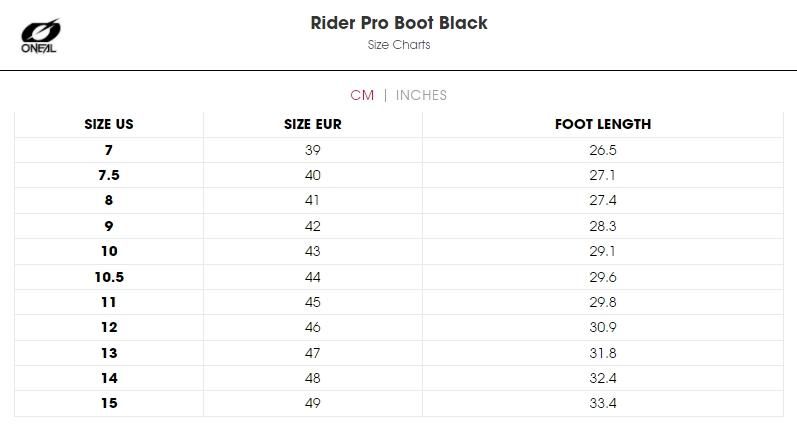Select the US size 13 row

pyautogui.click(x=399, y=353)
